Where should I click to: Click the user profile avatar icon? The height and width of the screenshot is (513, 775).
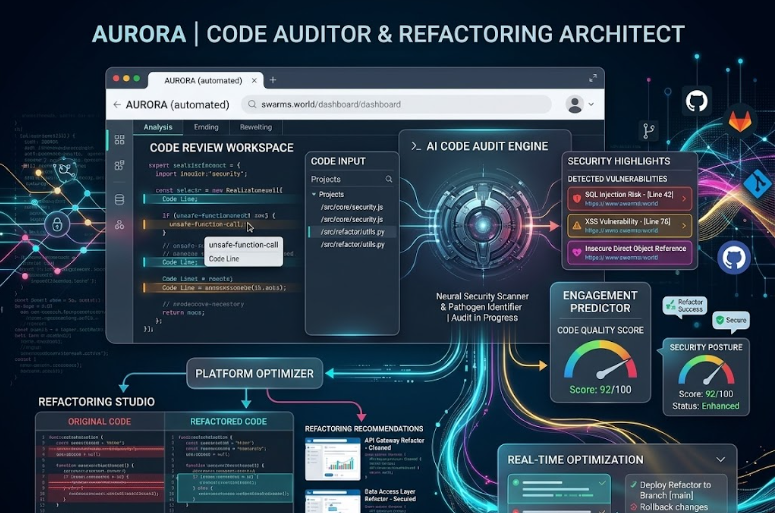point(575,104)
